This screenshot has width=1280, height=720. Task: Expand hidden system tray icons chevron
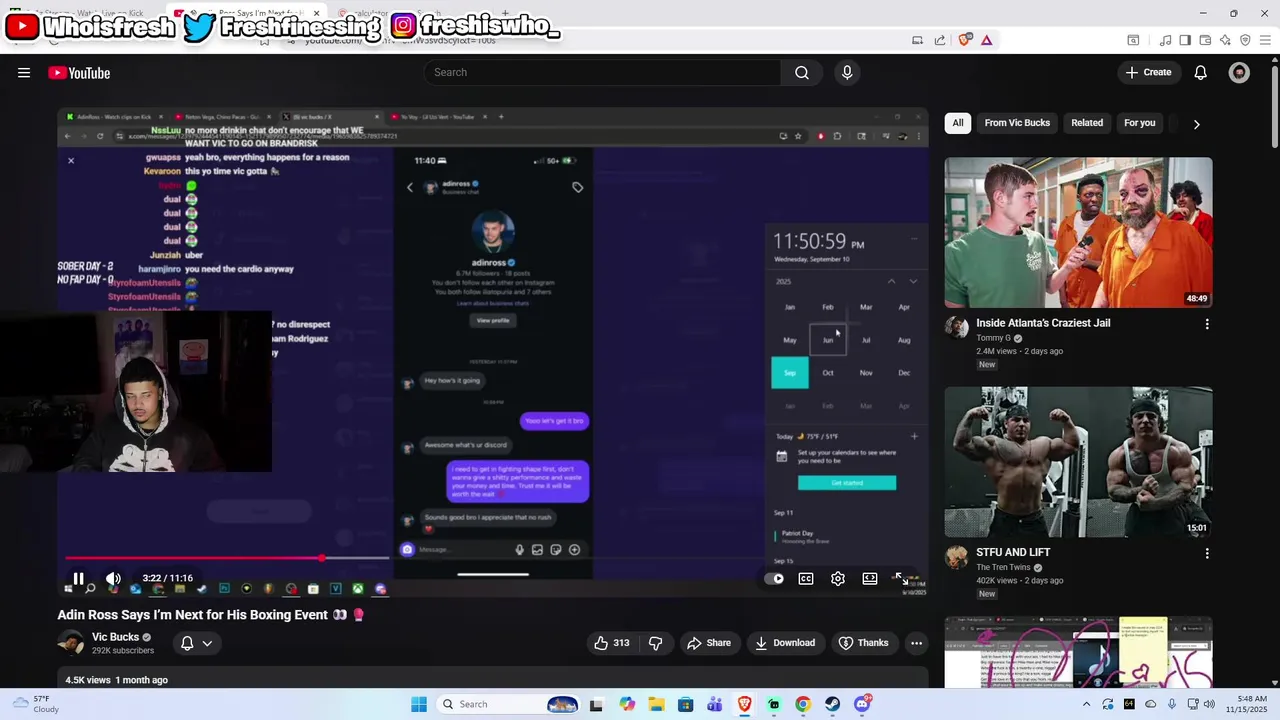(1087, 704)
